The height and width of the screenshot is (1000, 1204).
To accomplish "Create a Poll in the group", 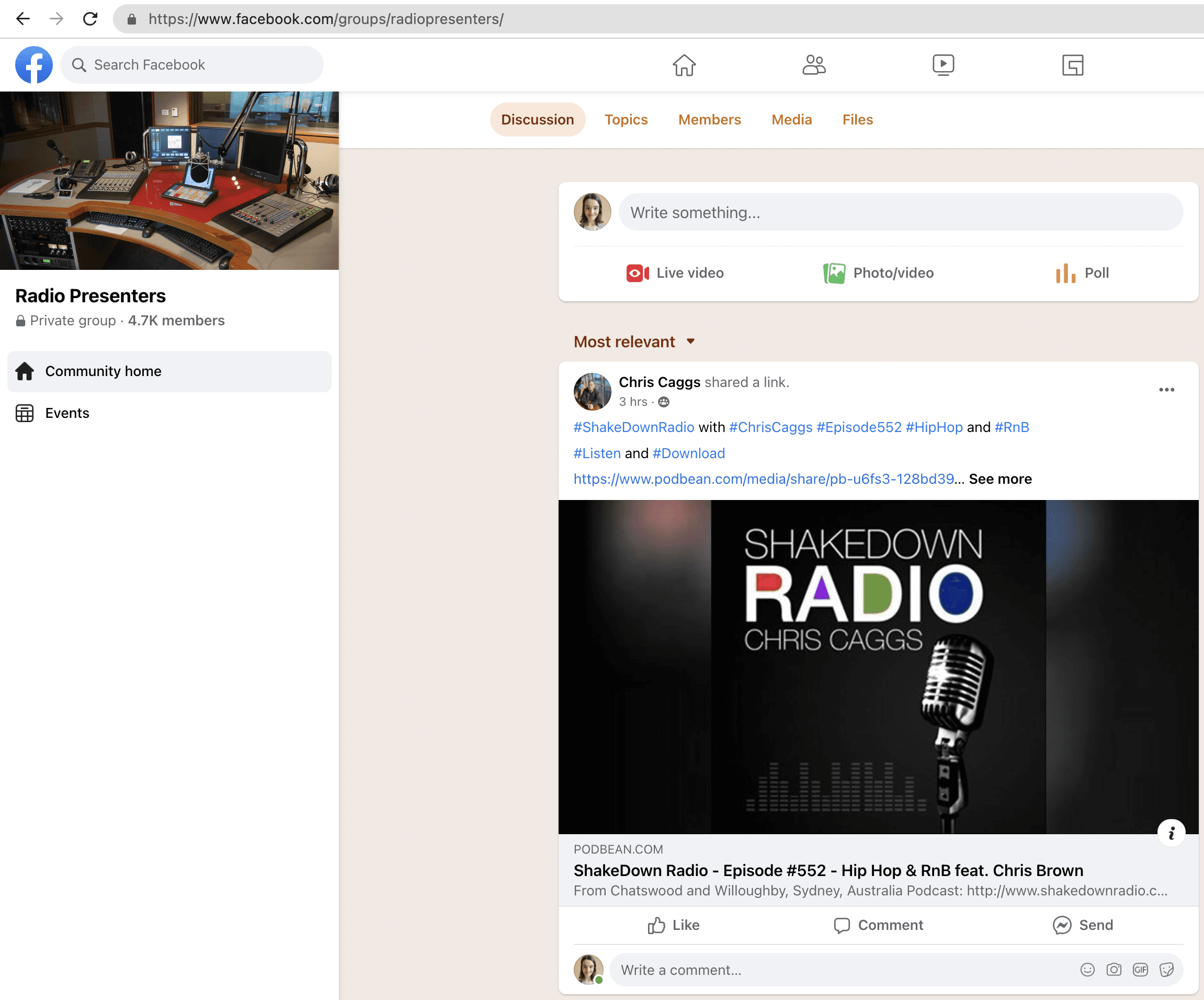I will [x=1082, y=273].
